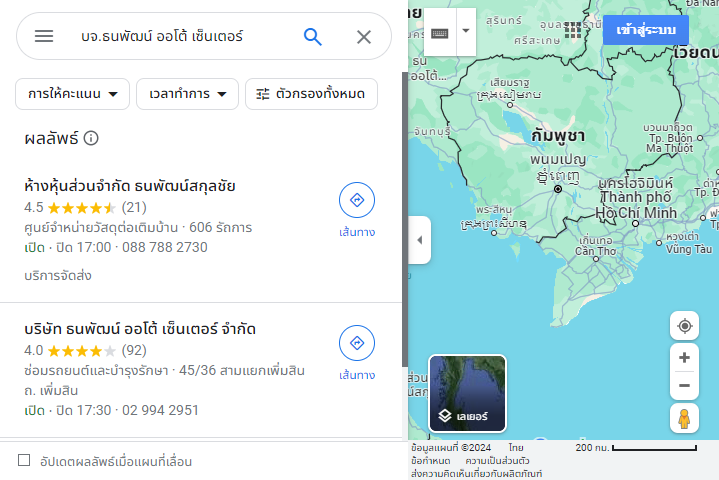Click the บริการจัดส่ง delivery service text
The width and height of the screenshot is (719, 480).
coord(58,276)
